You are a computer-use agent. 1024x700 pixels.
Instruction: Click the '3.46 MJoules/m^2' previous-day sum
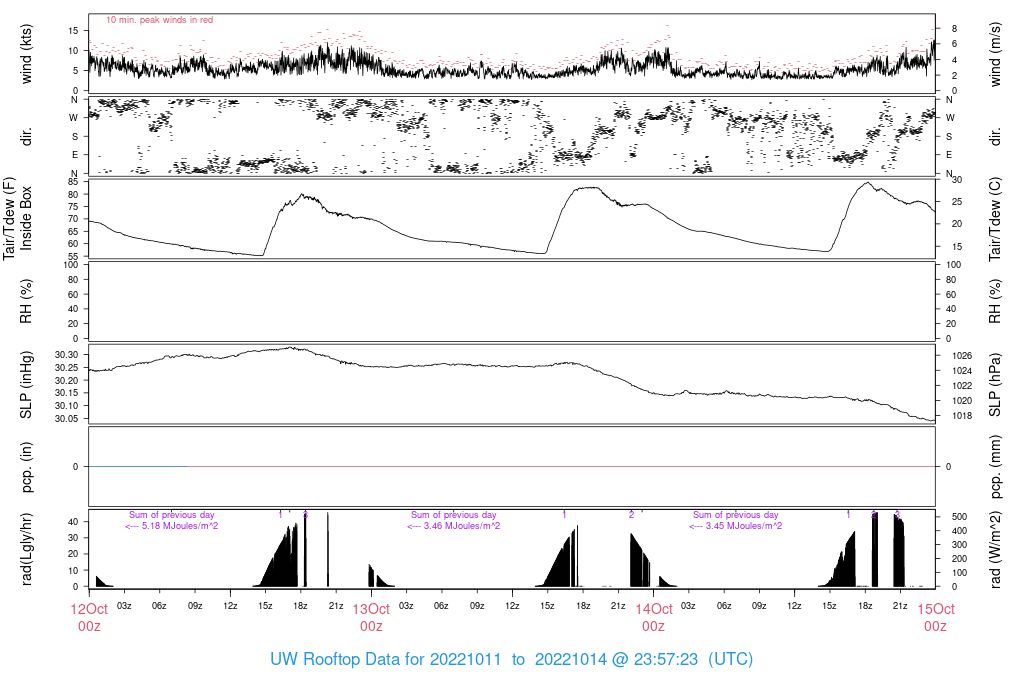click(462, 526)
